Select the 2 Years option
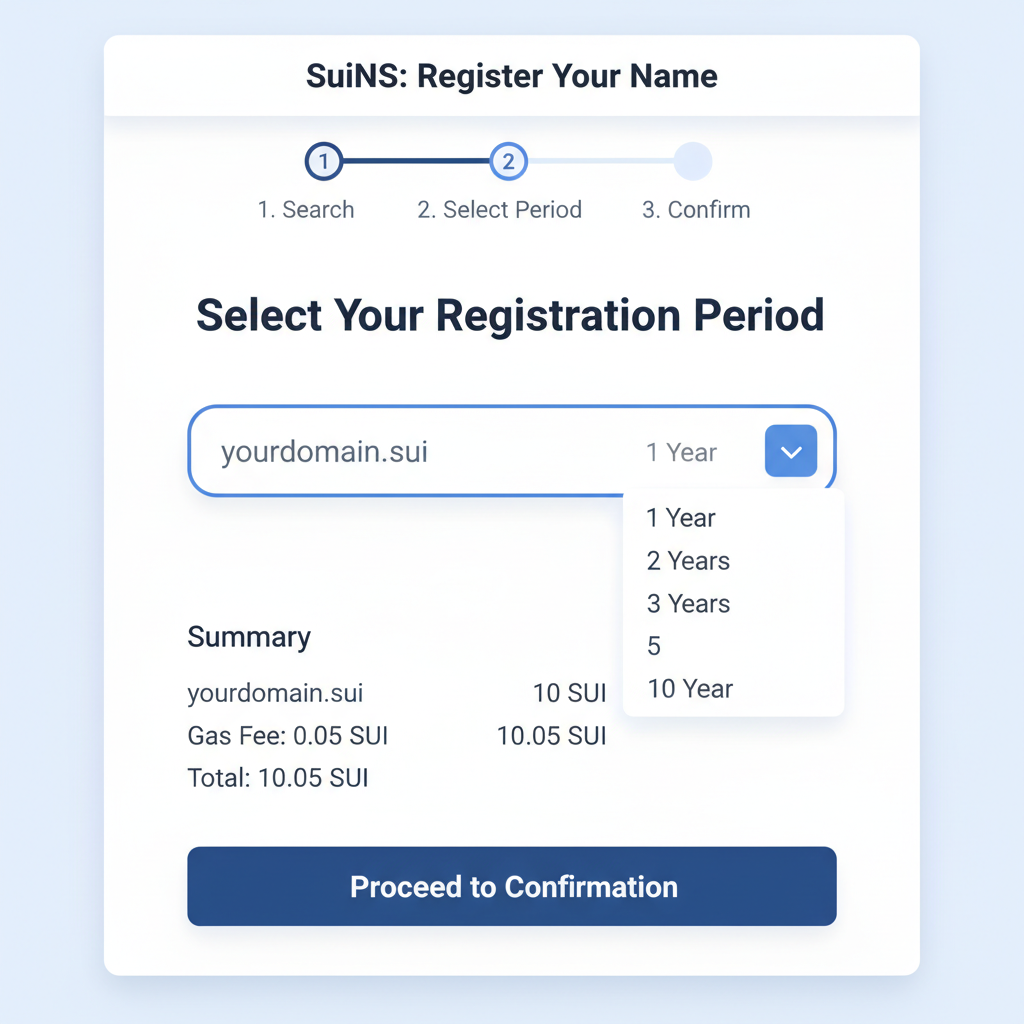The height and width of the screenshot is (1024, 1024). (687, 561)
